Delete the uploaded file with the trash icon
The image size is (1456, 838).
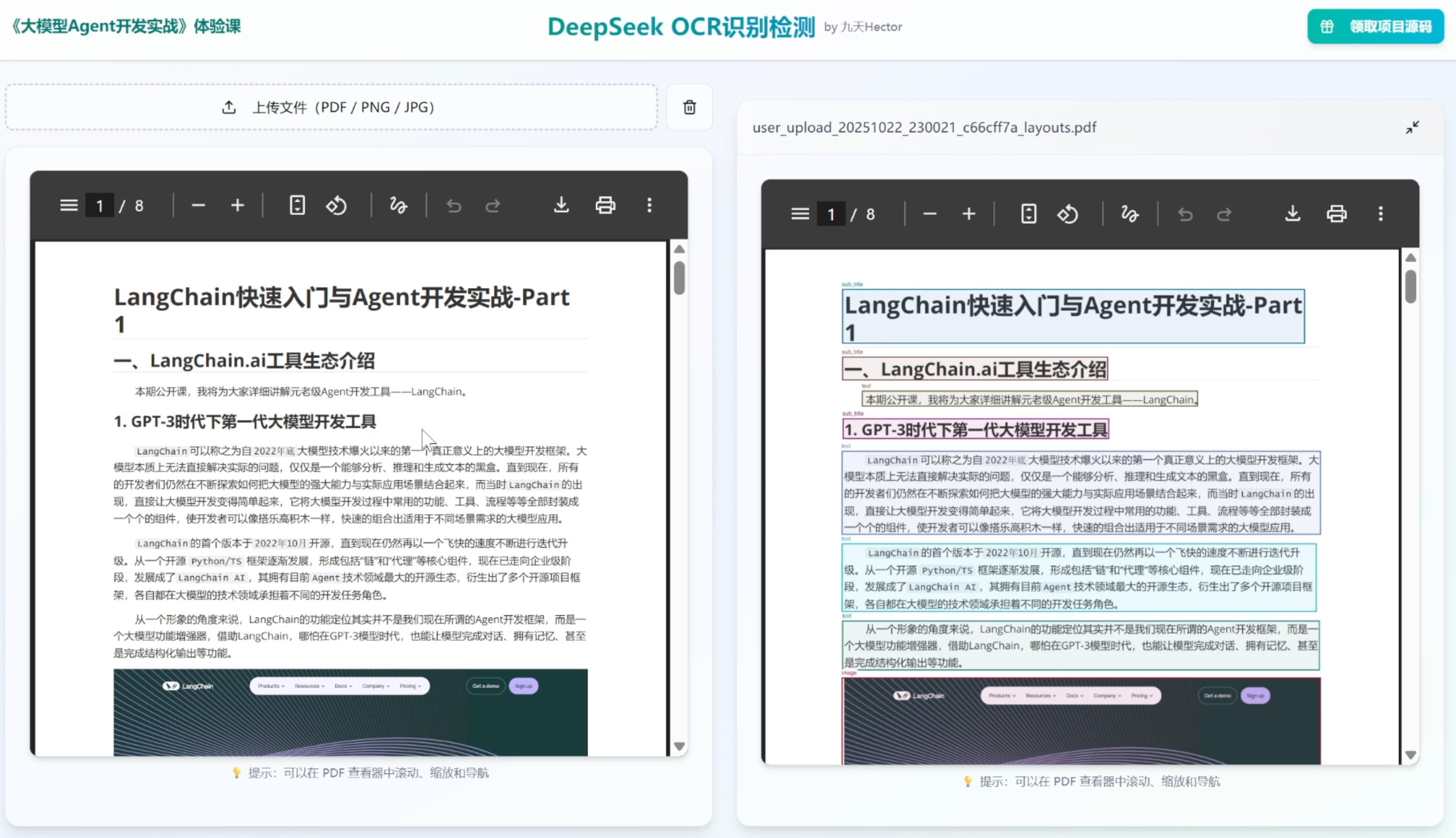[x=689, y=107]
